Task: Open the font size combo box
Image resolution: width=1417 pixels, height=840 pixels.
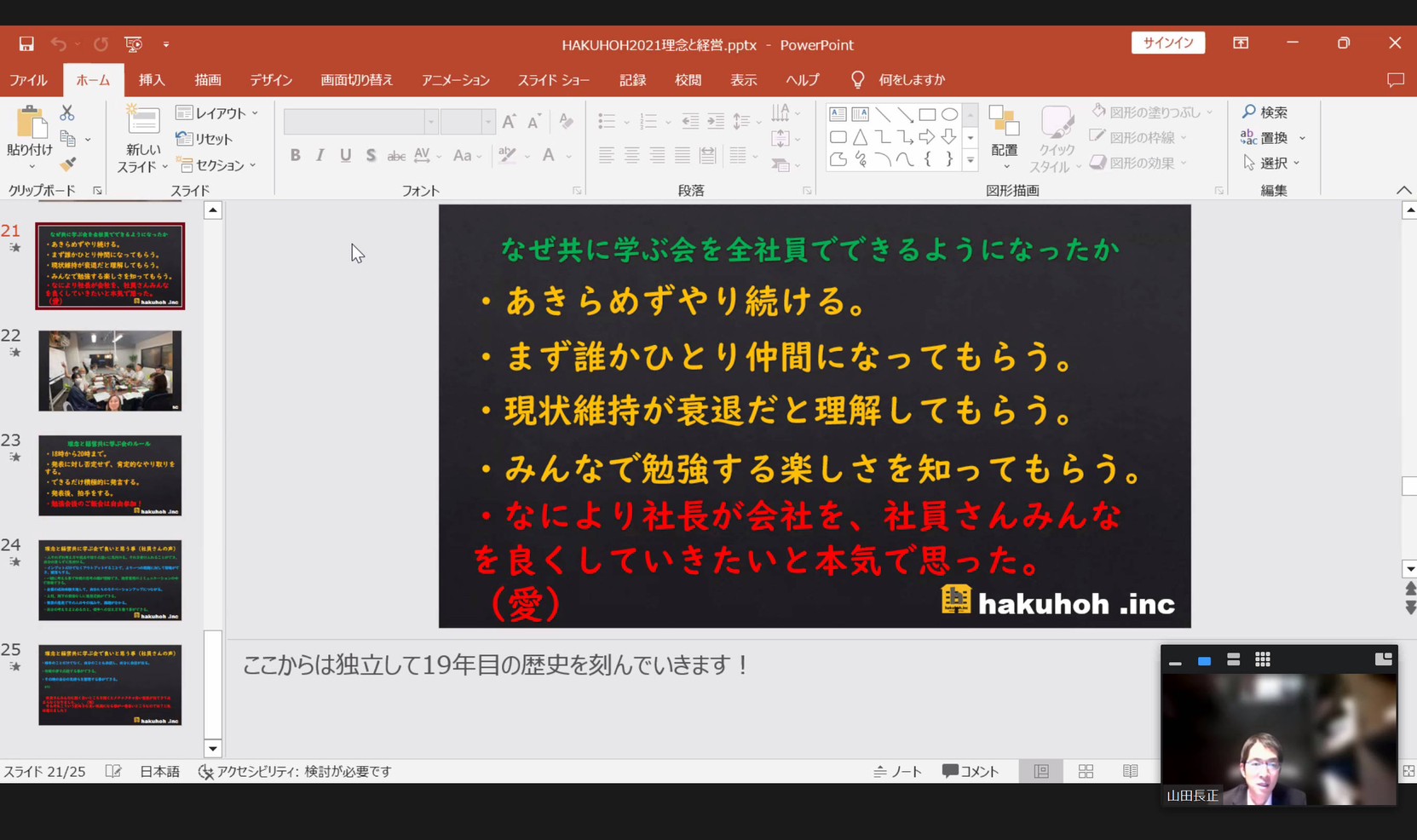Action: (467, 122)
